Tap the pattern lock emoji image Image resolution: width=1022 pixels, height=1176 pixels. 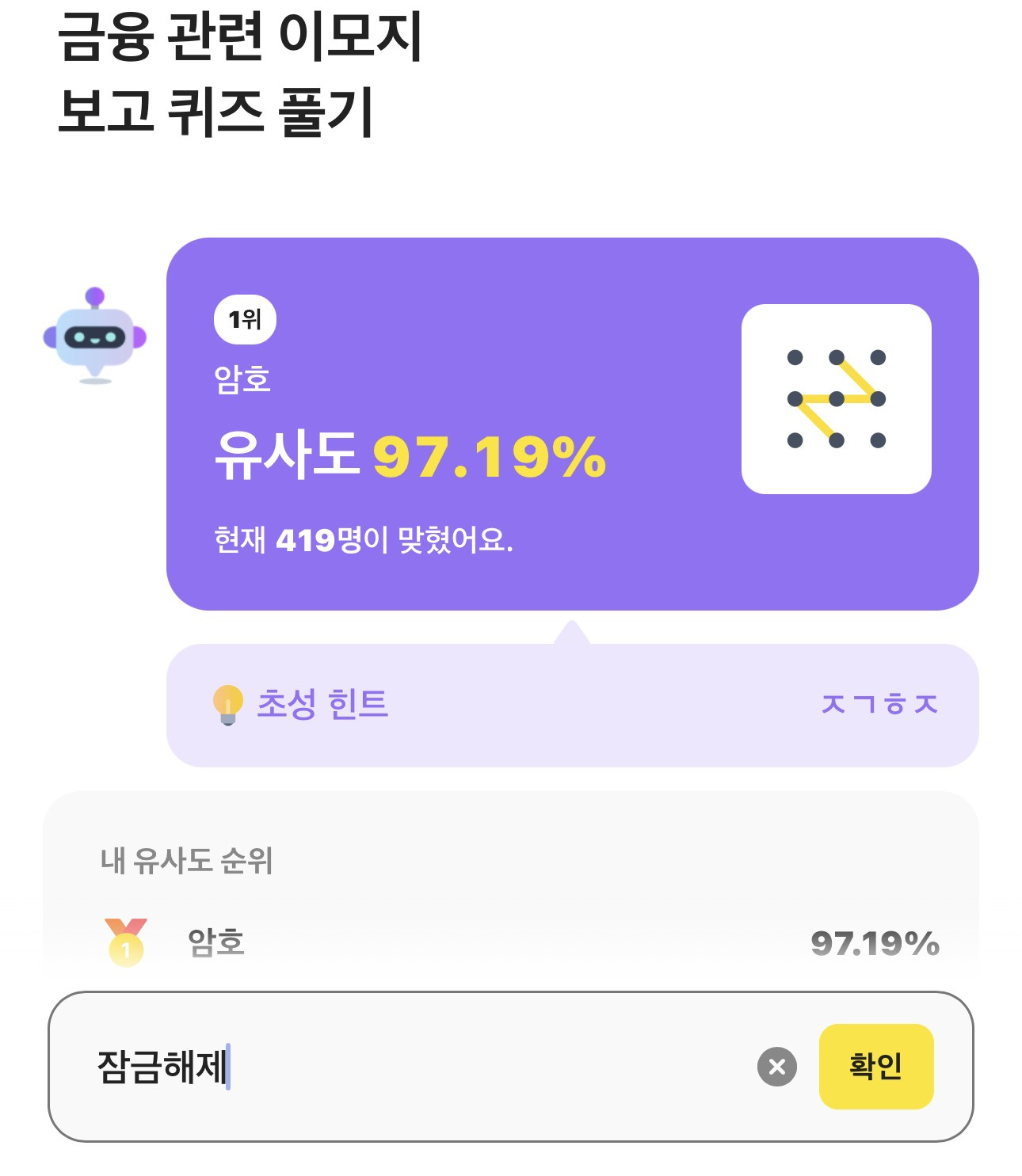click(836, 399)
